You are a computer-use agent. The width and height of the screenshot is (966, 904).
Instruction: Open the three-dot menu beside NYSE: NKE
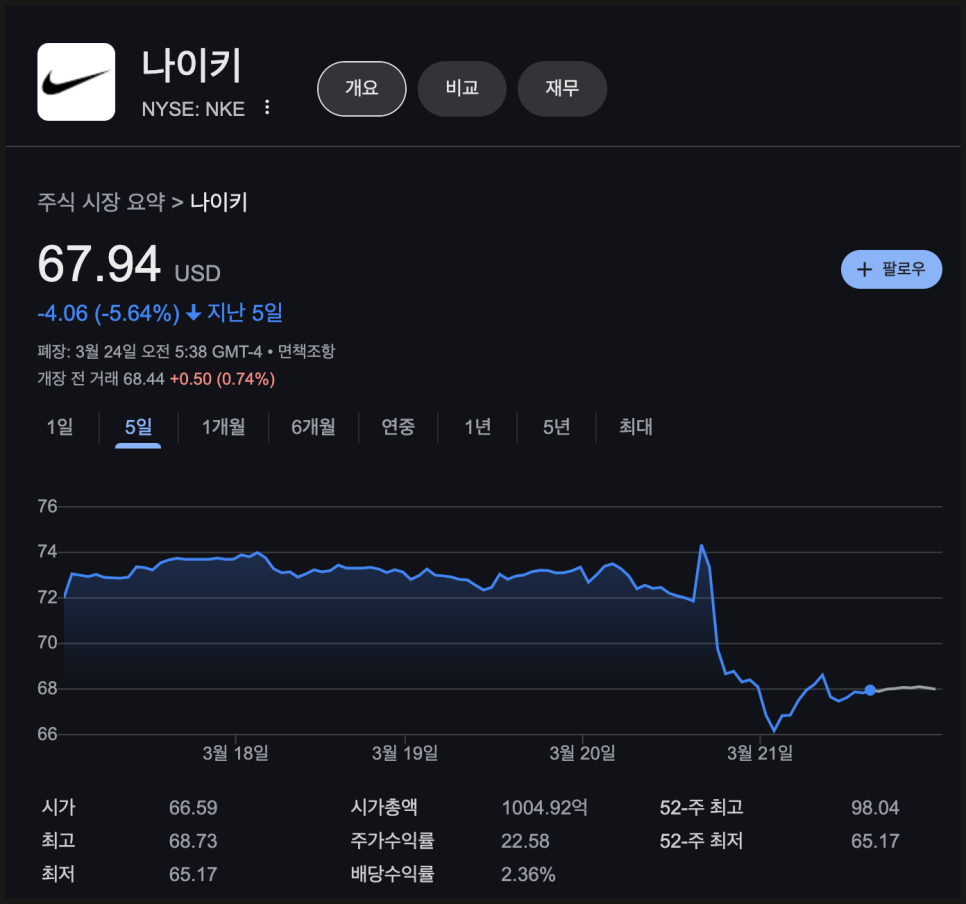click(267, 107)
